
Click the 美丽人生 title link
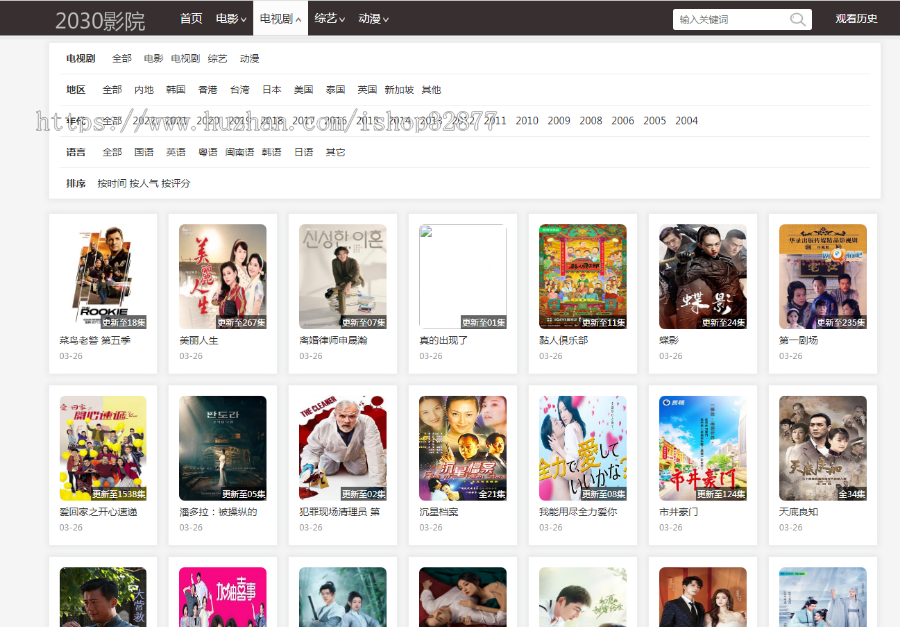click(199, 340)
